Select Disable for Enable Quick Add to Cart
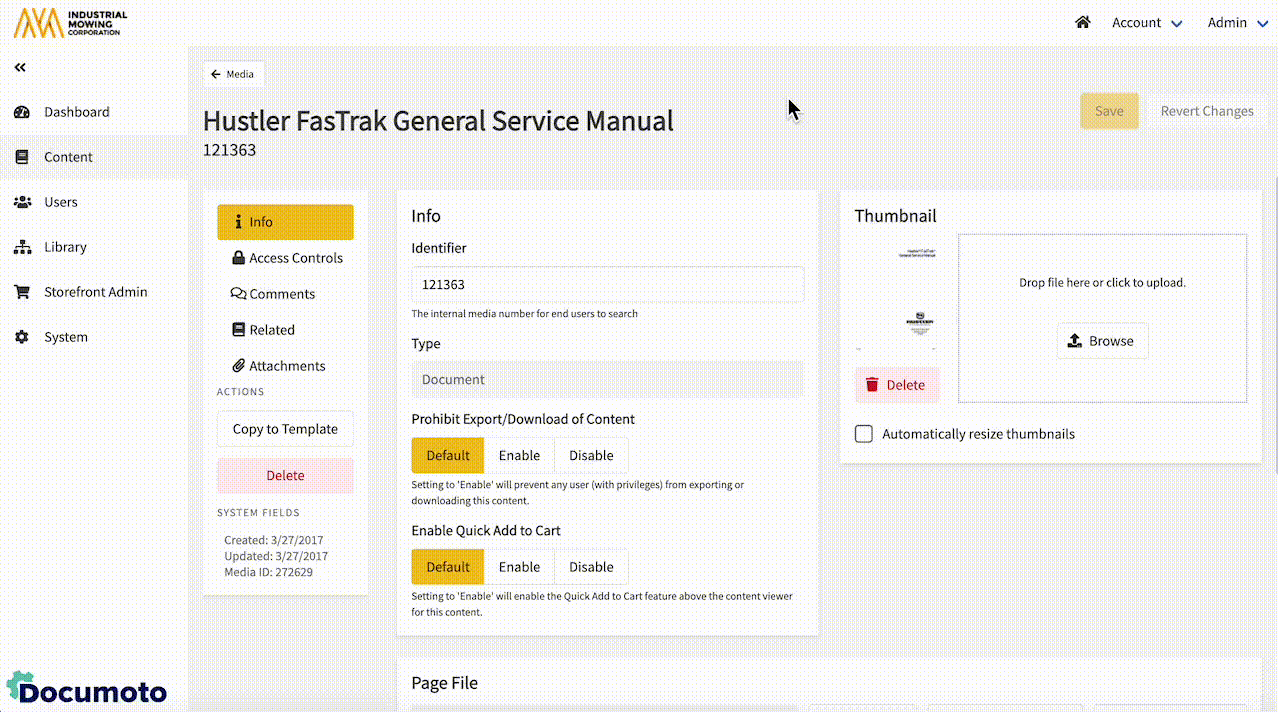The width and height of the screenshot is (1278, 712). (x=591, y=567)
